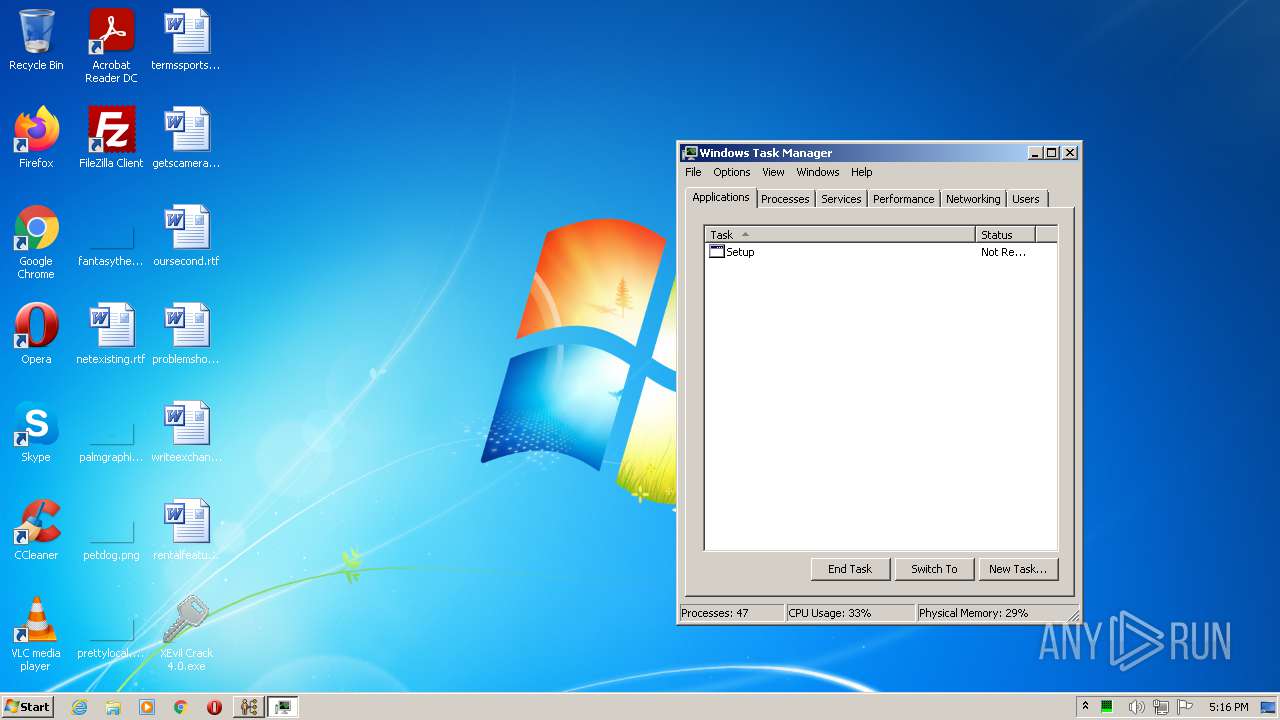Click the End Task button
1280x720 pixels.
tap(850, 569)
